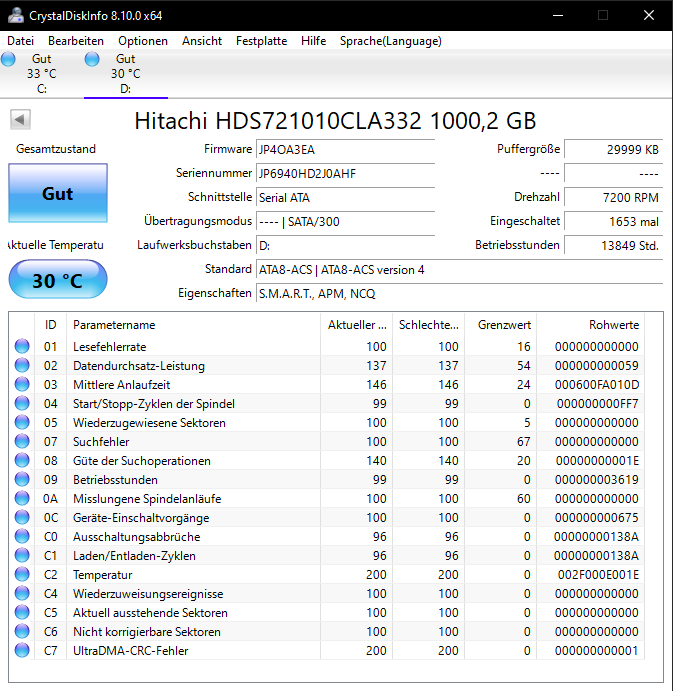Switch to drive C: tab at 33 °C
673x691 pixels.
tap(42, 74)
